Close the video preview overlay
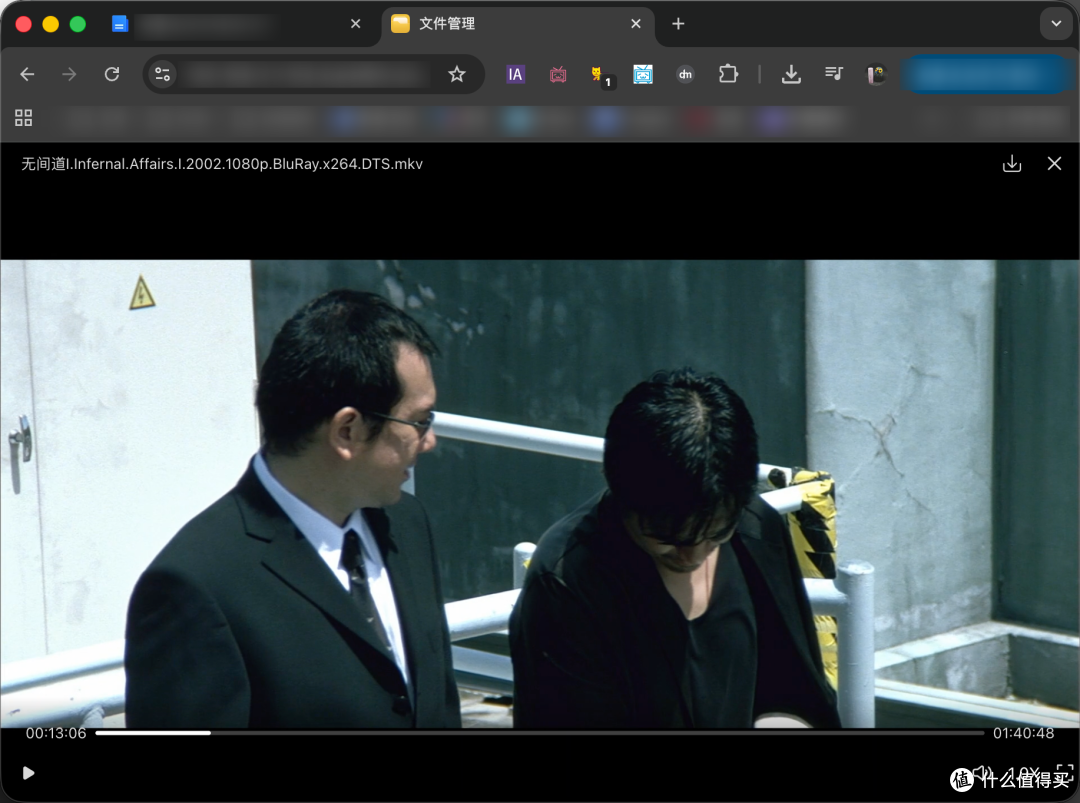The image size is (1080, 803). 1054,164
